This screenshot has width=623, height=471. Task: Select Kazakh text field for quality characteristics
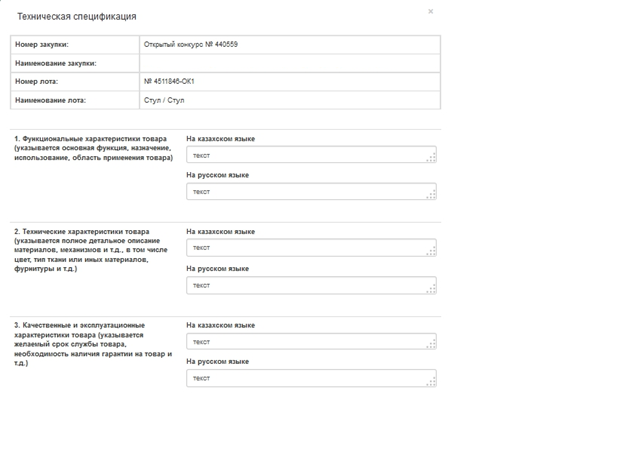tap(310, 342)
